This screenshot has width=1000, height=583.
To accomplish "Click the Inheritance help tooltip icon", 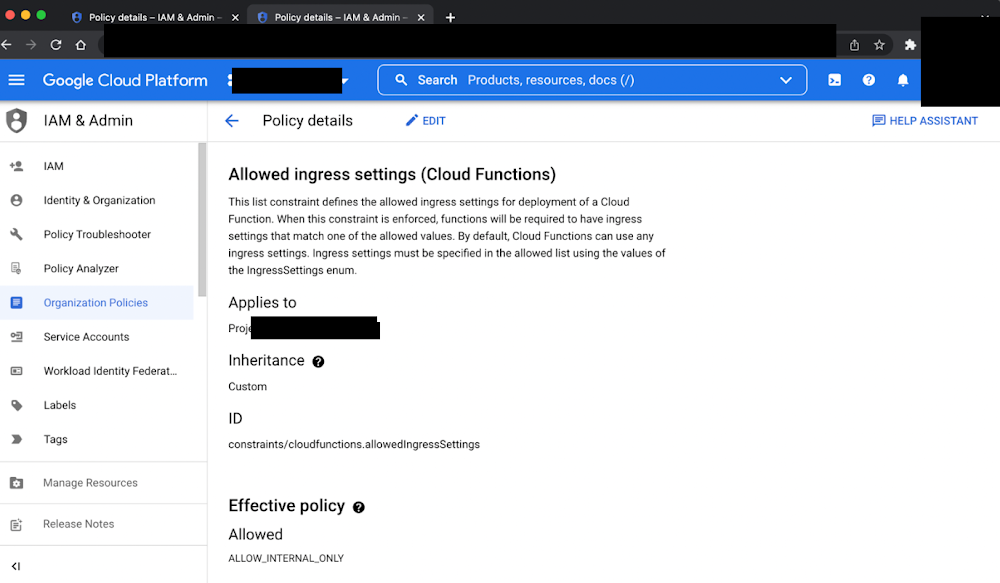I will (318, 362).
